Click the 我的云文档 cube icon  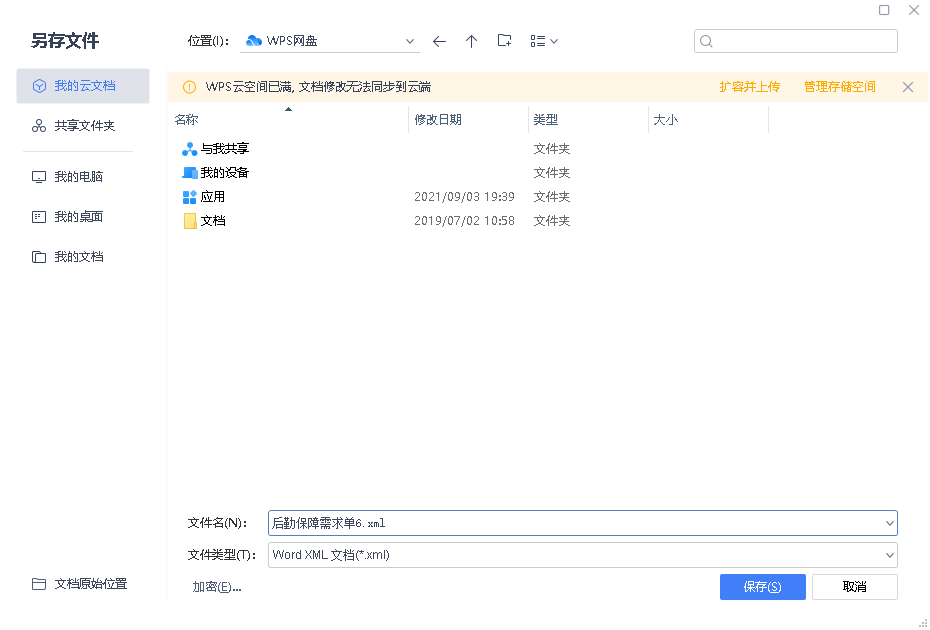click(x=39, y=86)
